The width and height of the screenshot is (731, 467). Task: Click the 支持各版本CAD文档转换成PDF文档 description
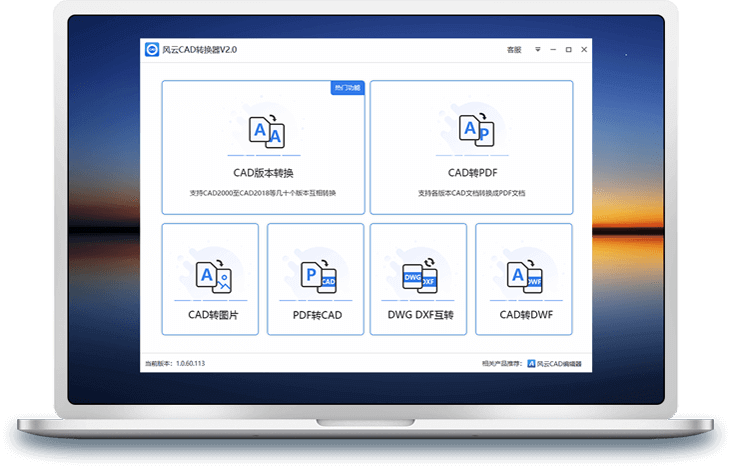tap(471, 193)
